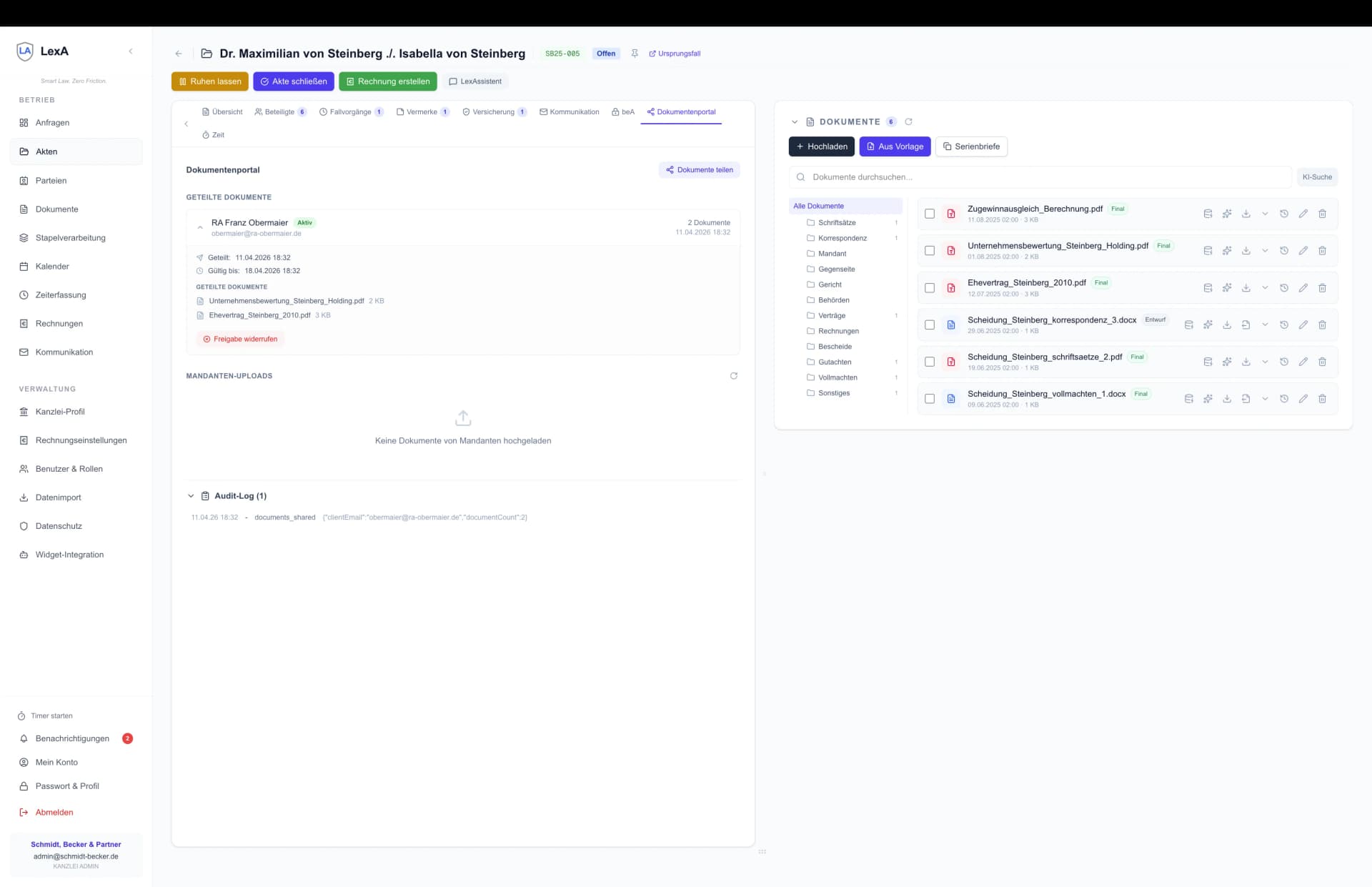Download Zugewinnausgleich_Berechnung.pdf

point(1246,214)
